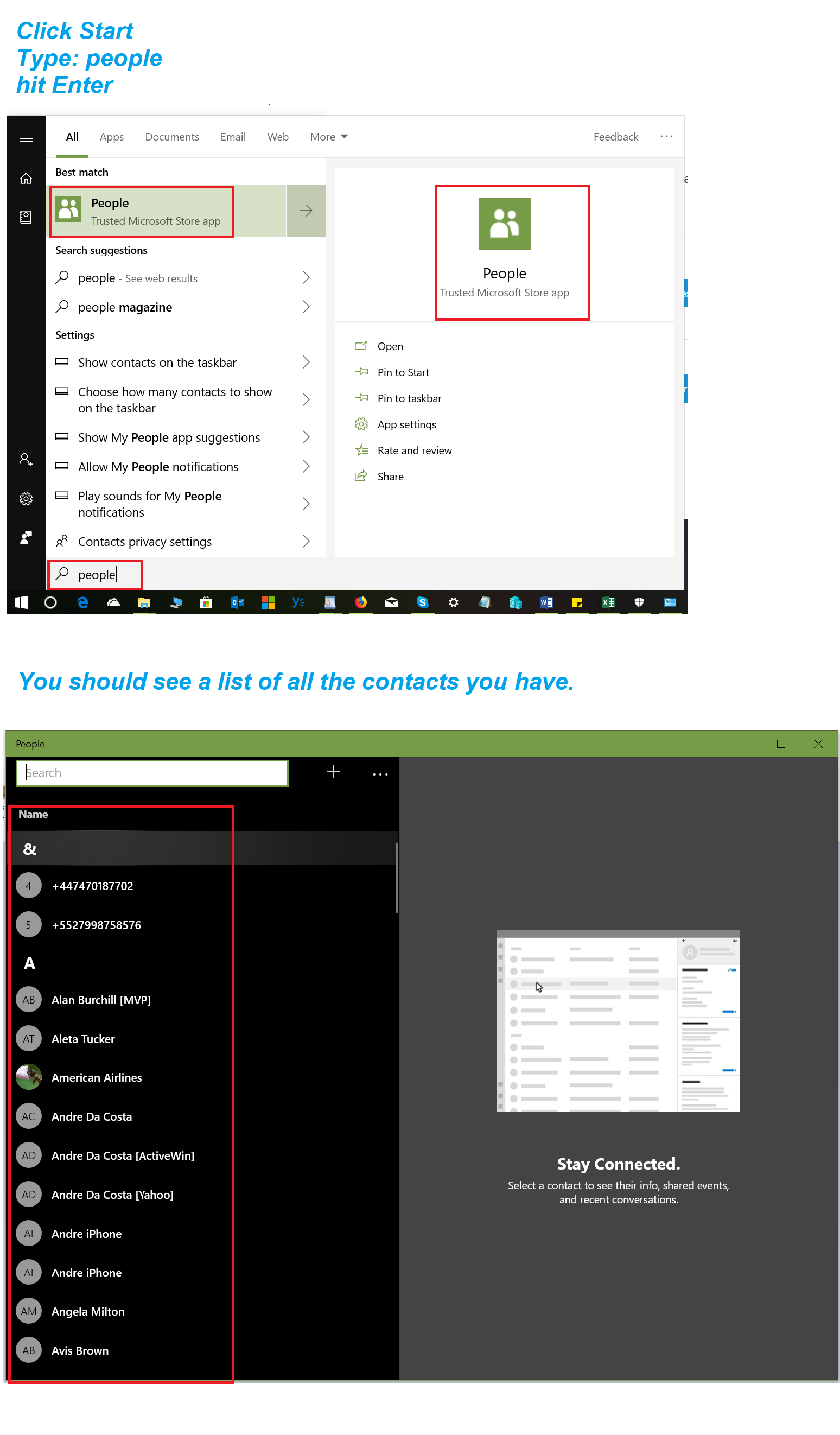Expand People best match arrow

pos(306,211)
